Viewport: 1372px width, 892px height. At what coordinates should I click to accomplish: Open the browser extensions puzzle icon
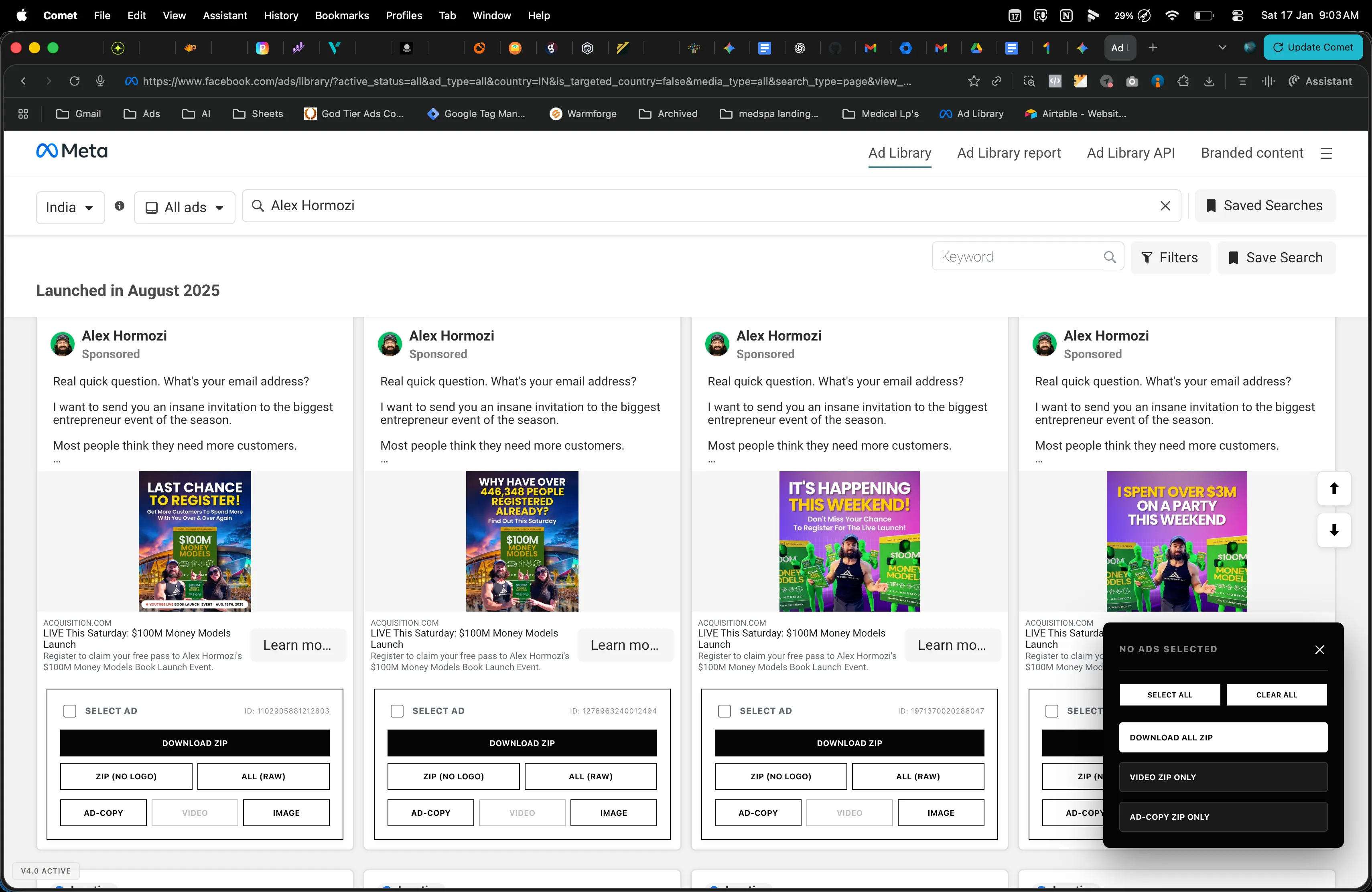pos(1183,81)
